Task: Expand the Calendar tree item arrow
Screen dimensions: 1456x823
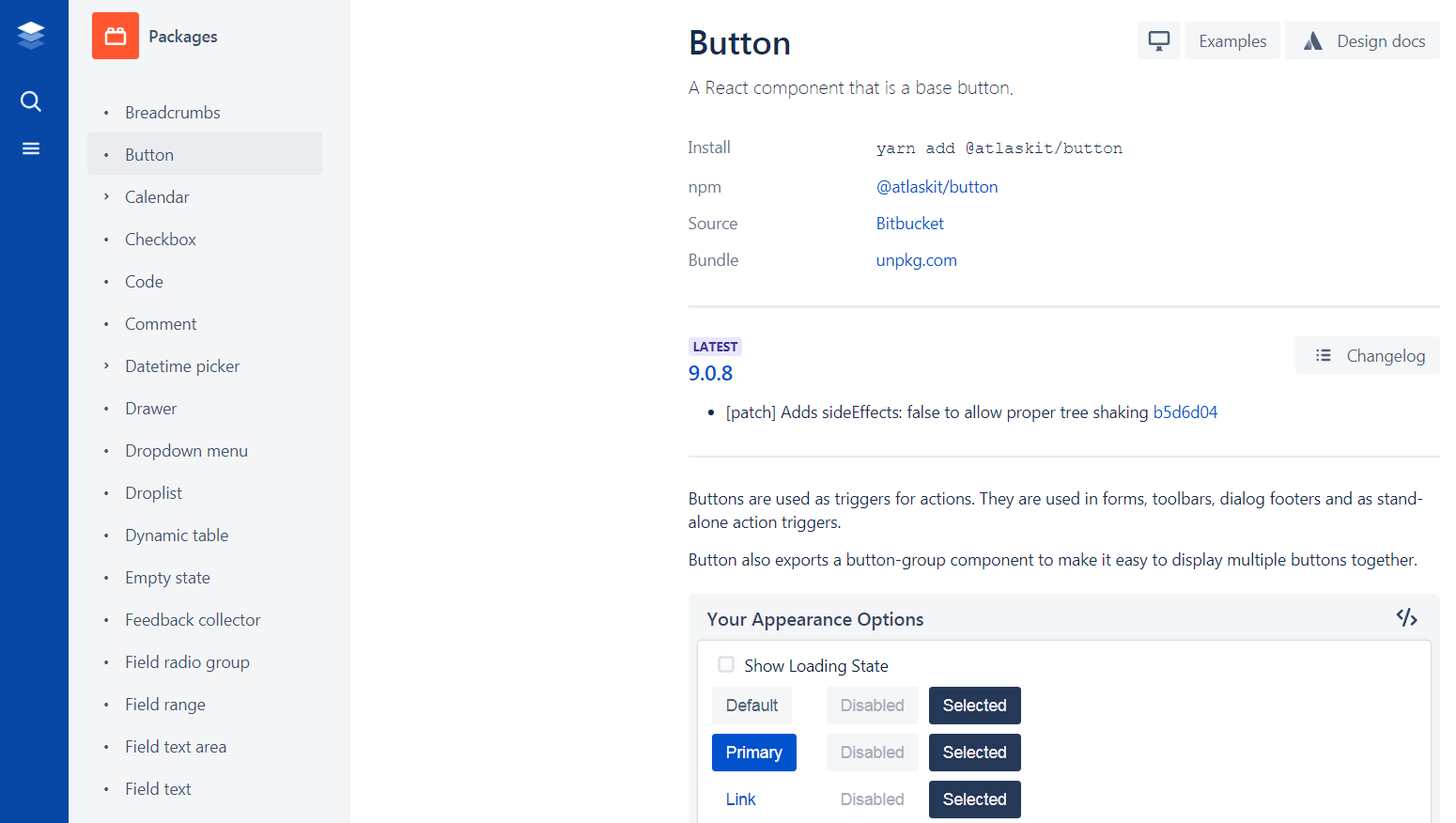Action: coord(106,196)
